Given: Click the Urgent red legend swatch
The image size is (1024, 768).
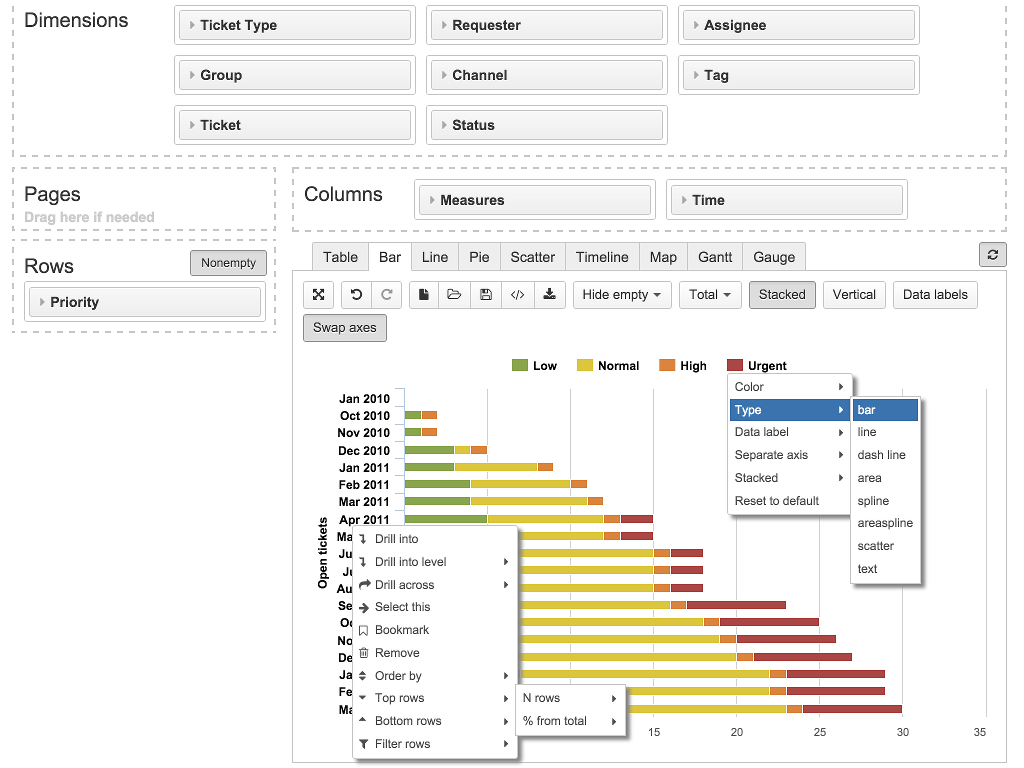Looking at the screenshot, I should (x=735, y=366).
